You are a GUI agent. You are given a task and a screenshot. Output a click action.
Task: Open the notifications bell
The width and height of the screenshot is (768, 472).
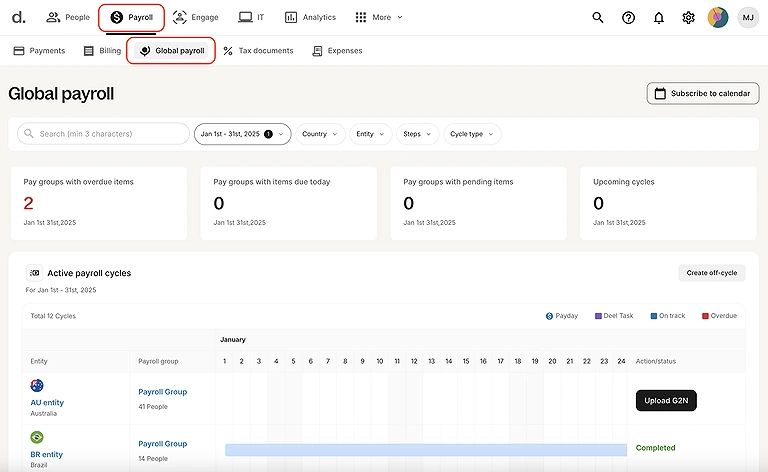click(659, 18)
